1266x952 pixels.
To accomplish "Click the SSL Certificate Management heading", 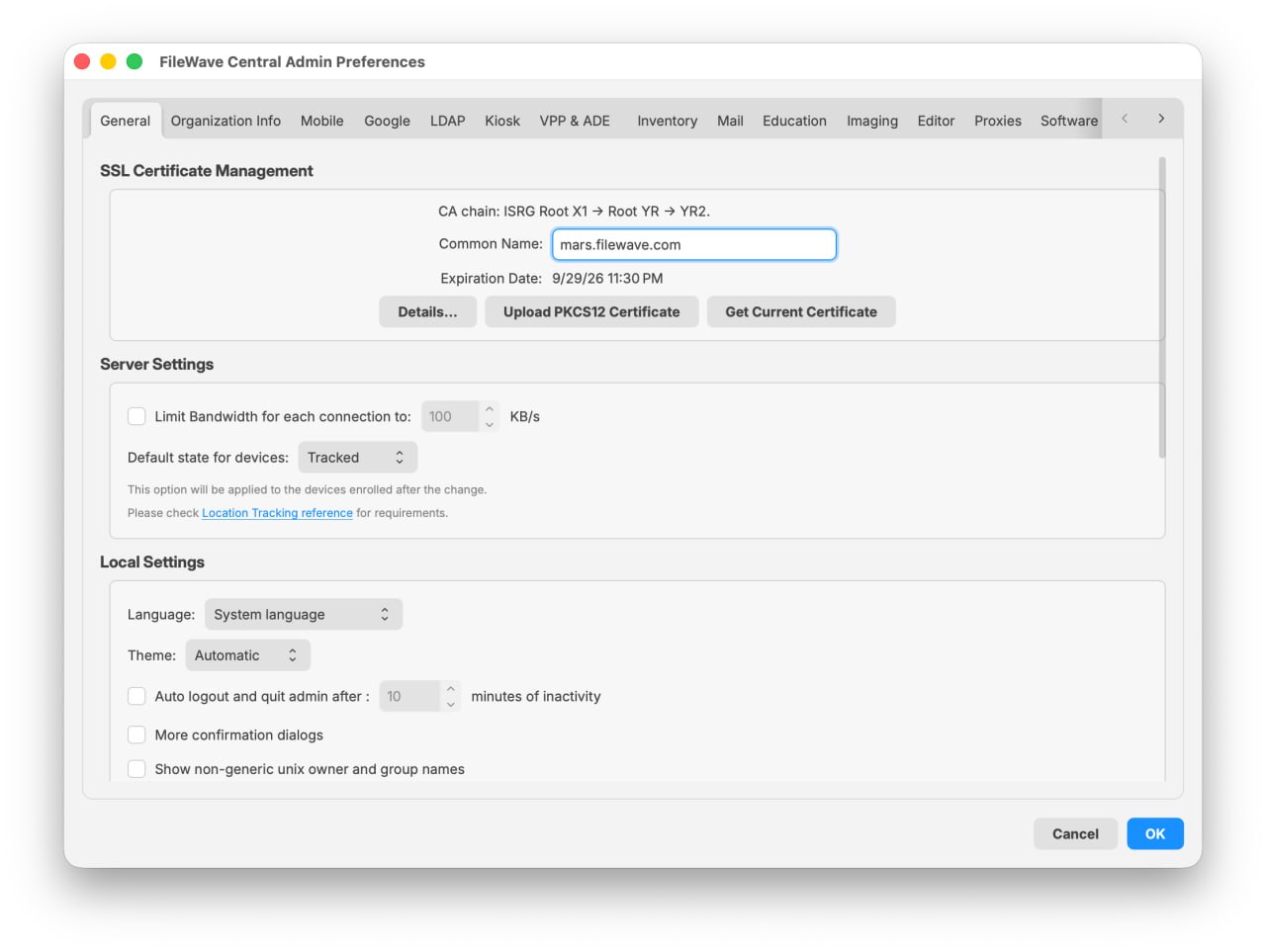I will (207, 171).
